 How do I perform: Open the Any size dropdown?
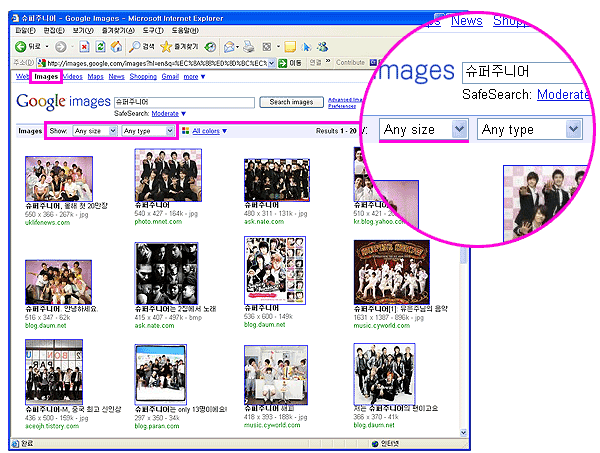click(x=95, y=131)
